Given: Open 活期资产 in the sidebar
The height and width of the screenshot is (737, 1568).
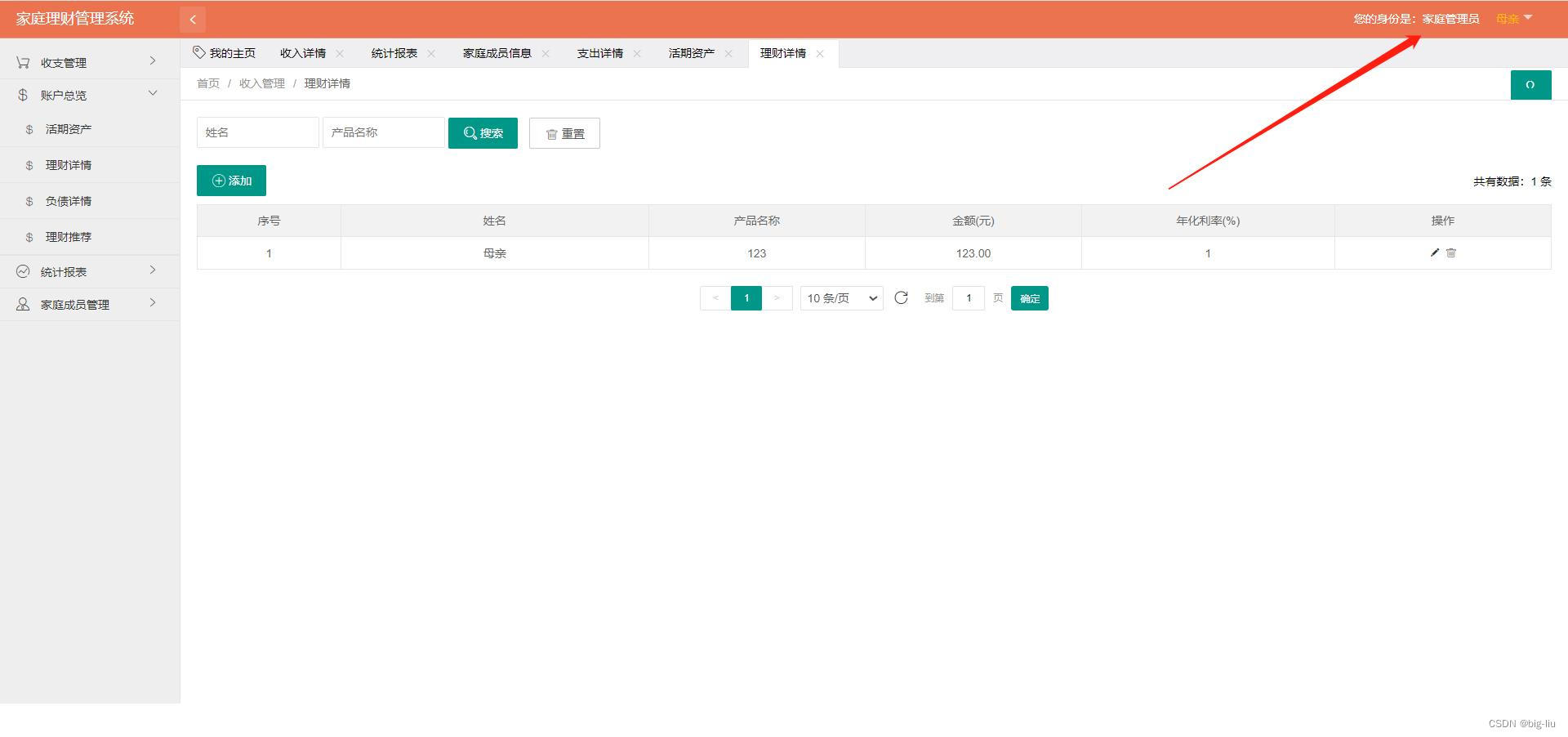Looking at the screenshot, I should (x=69, y=129).
